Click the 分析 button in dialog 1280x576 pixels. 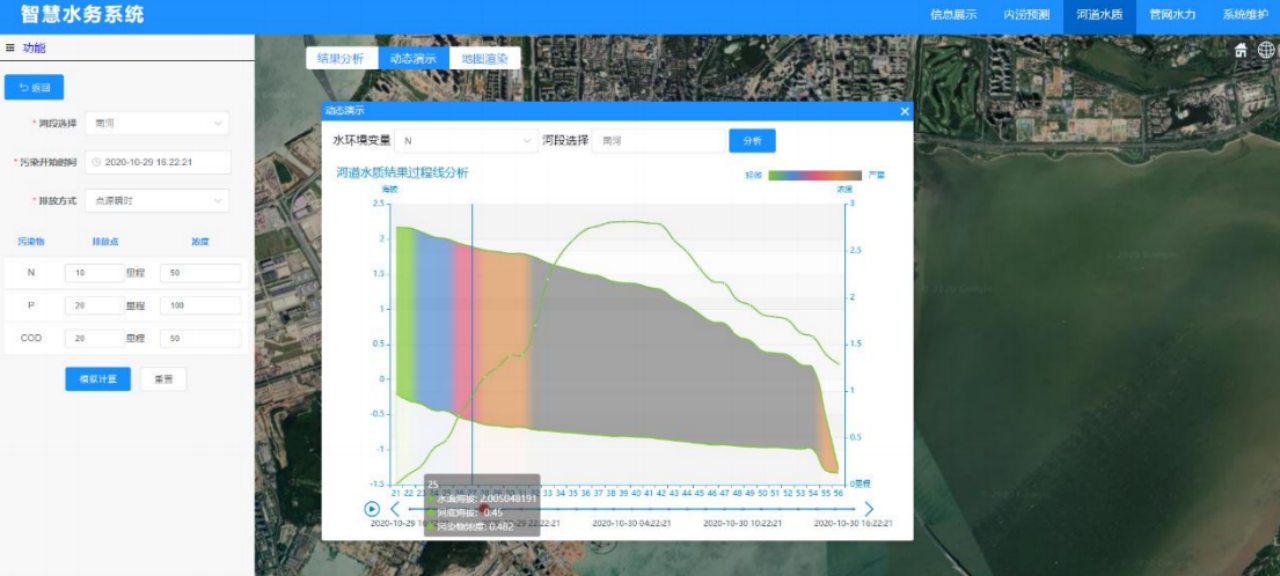pos(752,141)
